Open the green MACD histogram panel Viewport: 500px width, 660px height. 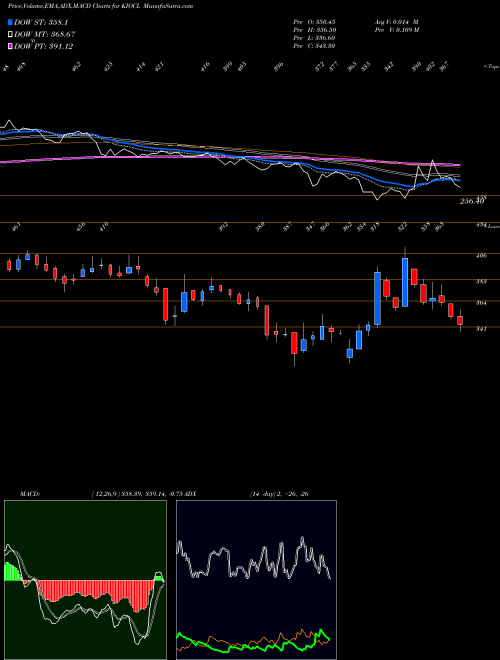[85, 580]
